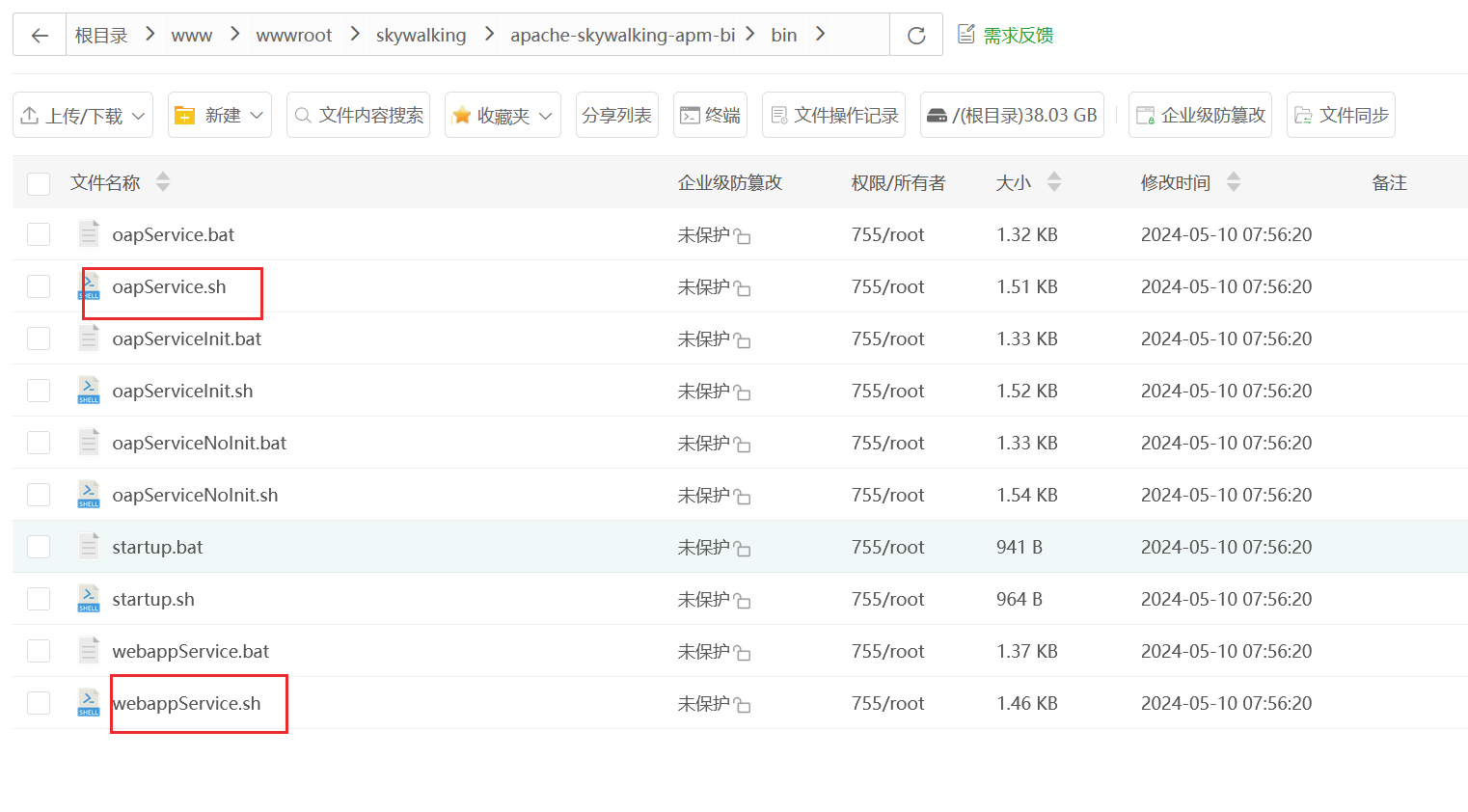Click the oapService.sh shell icon
Screen dimensions: 1468x812
(89, 286)
